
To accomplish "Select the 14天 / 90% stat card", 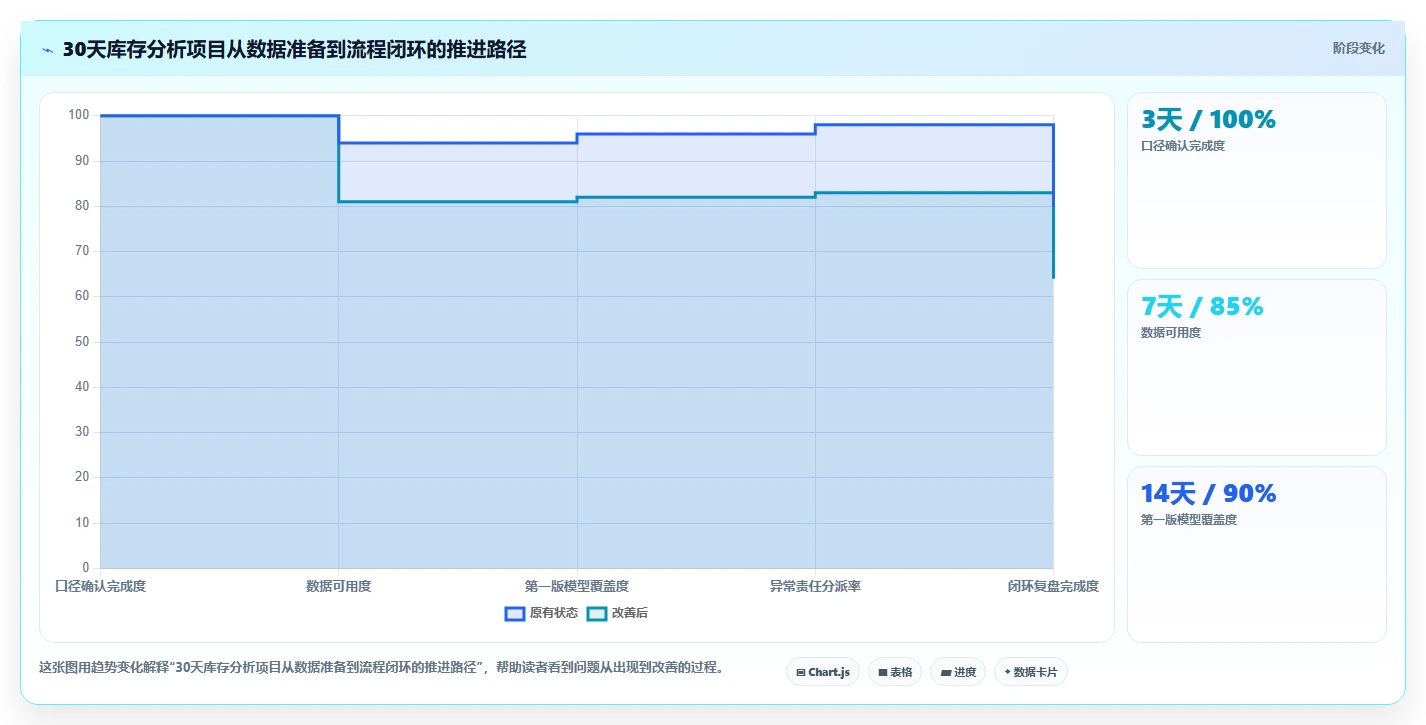I will 1257,554.
